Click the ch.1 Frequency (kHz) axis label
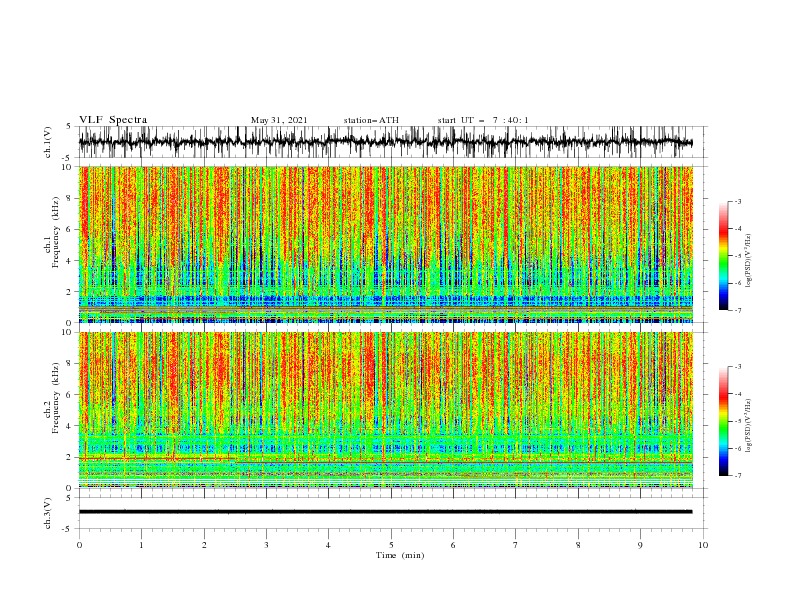 [52, 233]
